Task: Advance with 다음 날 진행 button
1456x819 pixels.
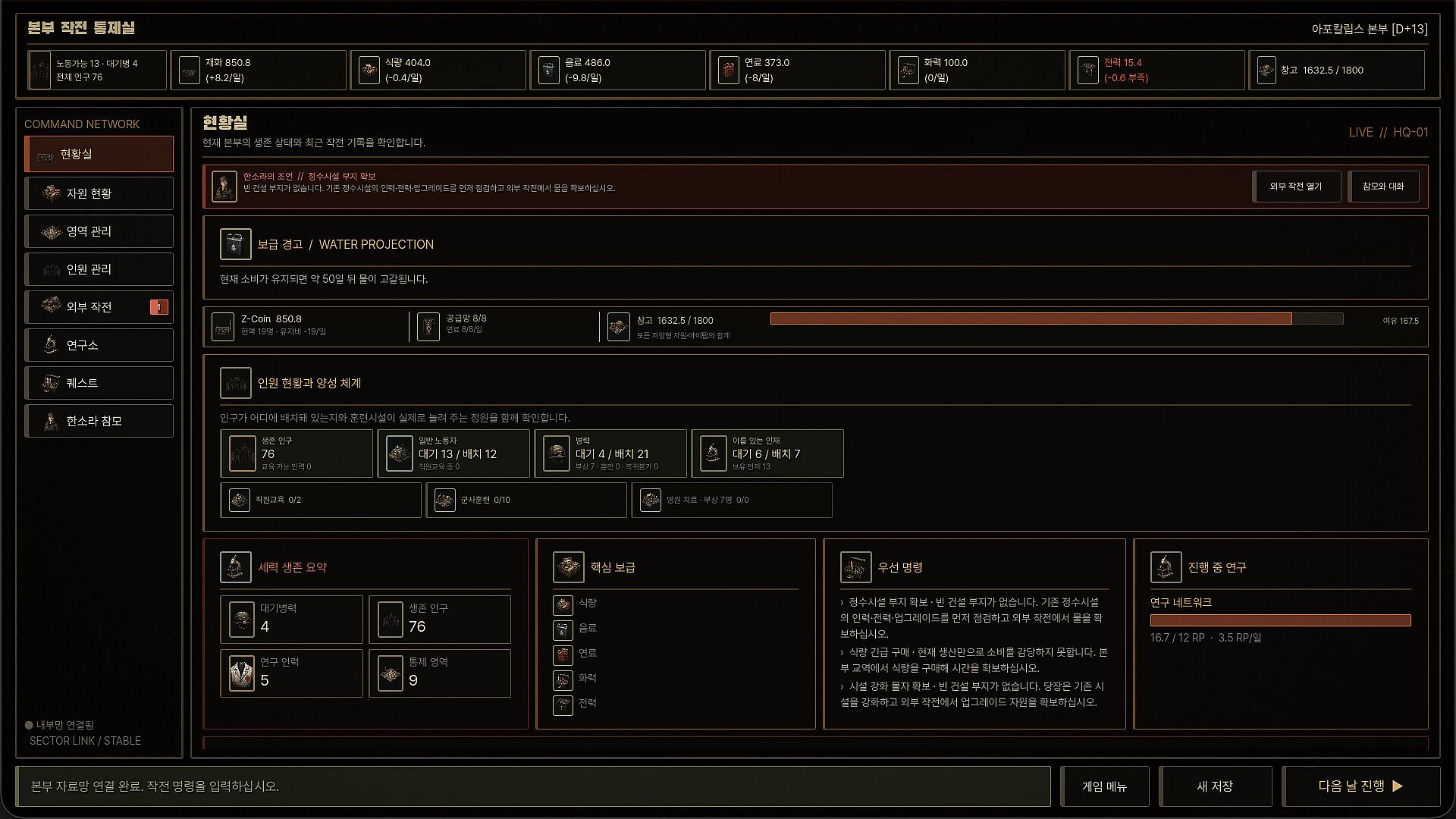Action: 1360,786
